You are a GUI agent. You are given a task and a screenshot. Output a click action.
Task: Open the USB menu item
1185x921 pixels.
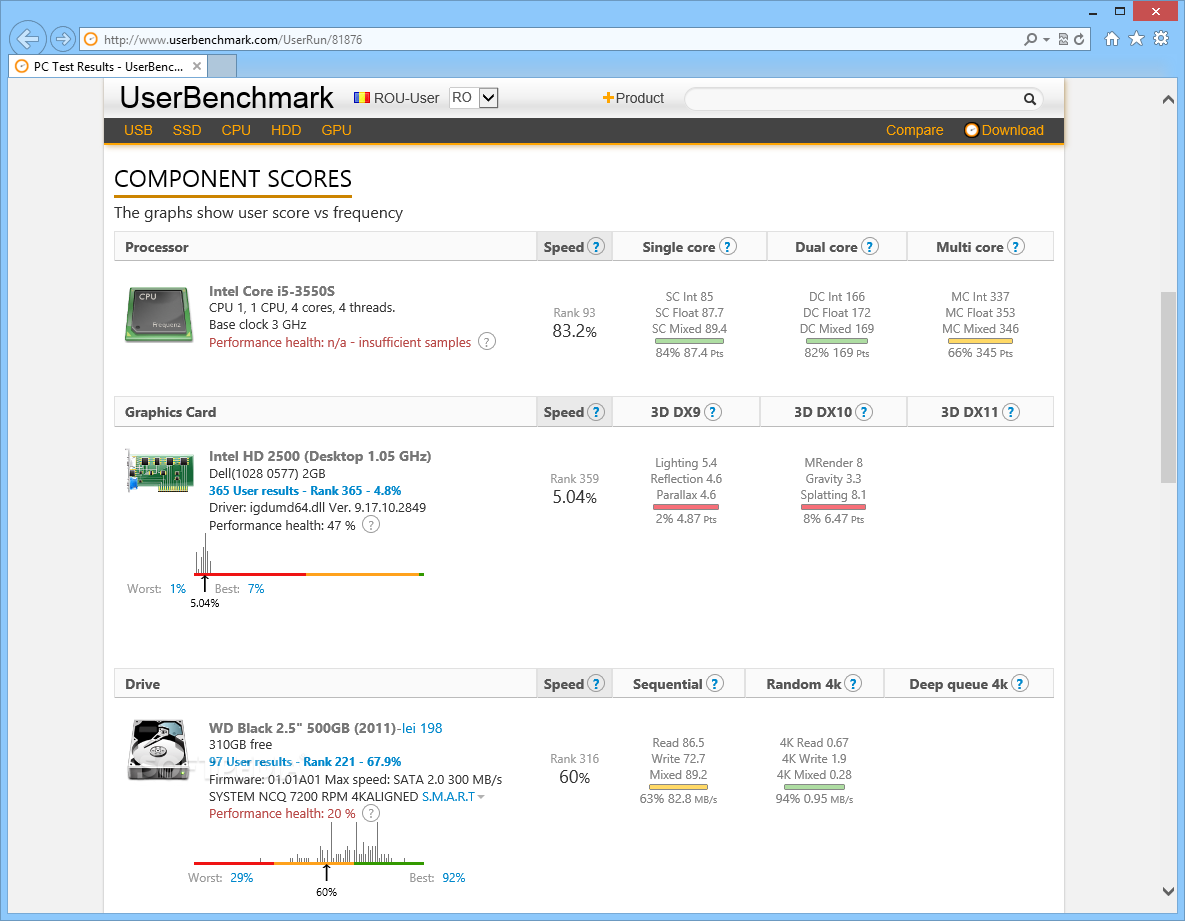pos(138,130)
